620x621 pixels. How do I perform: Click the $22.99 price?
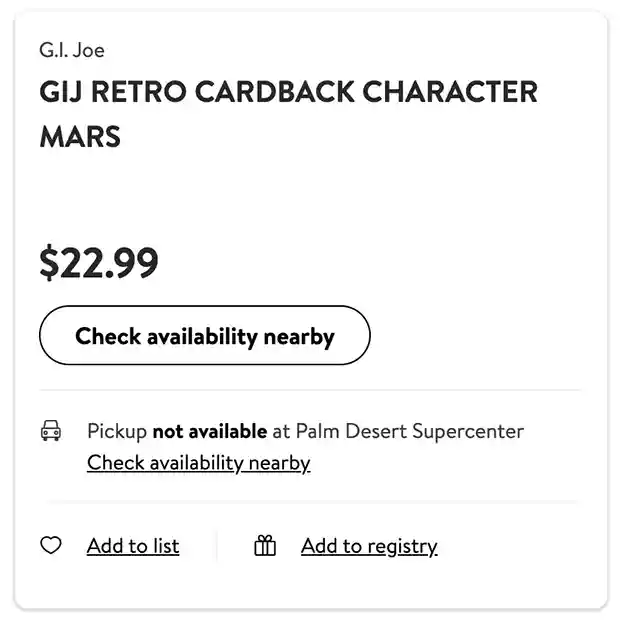point(99,263)
